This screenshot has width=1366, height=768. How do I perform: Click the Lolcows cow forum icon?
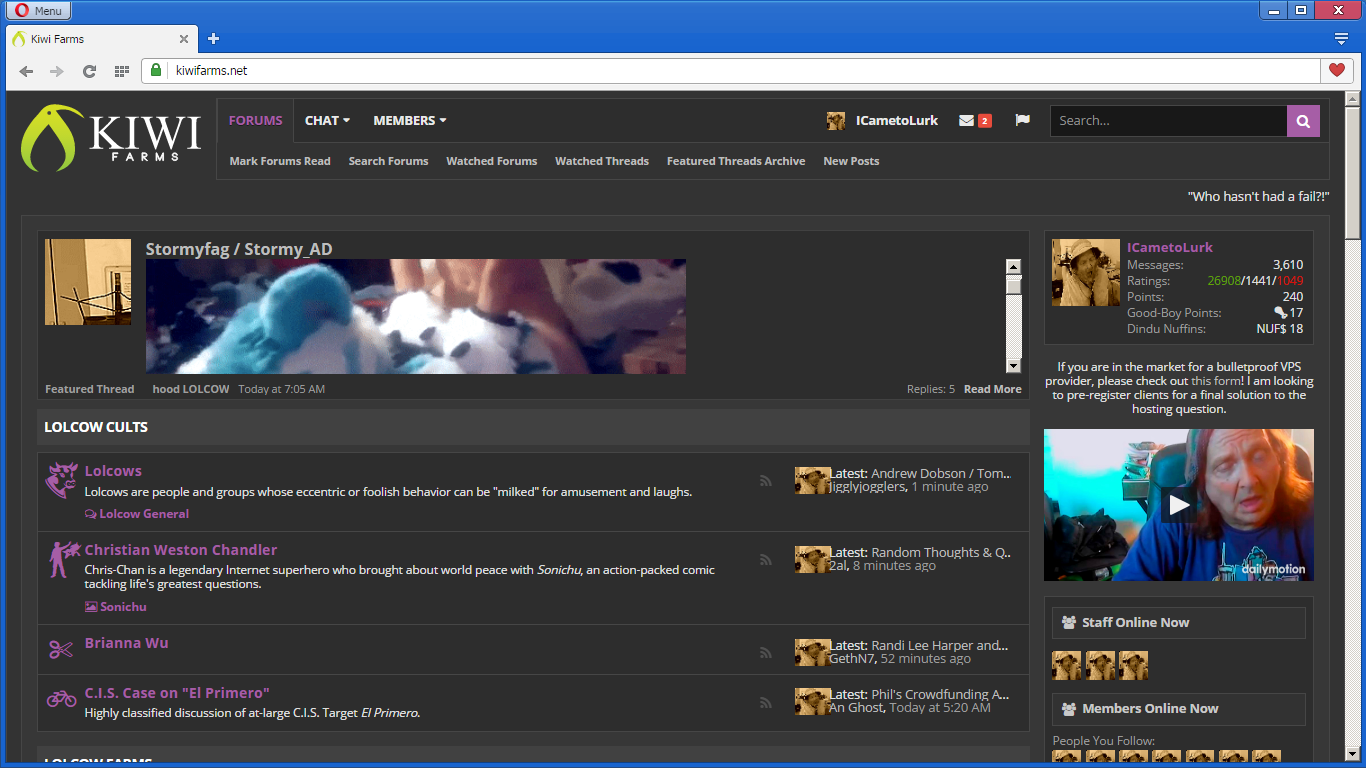(x=62, y=478)
